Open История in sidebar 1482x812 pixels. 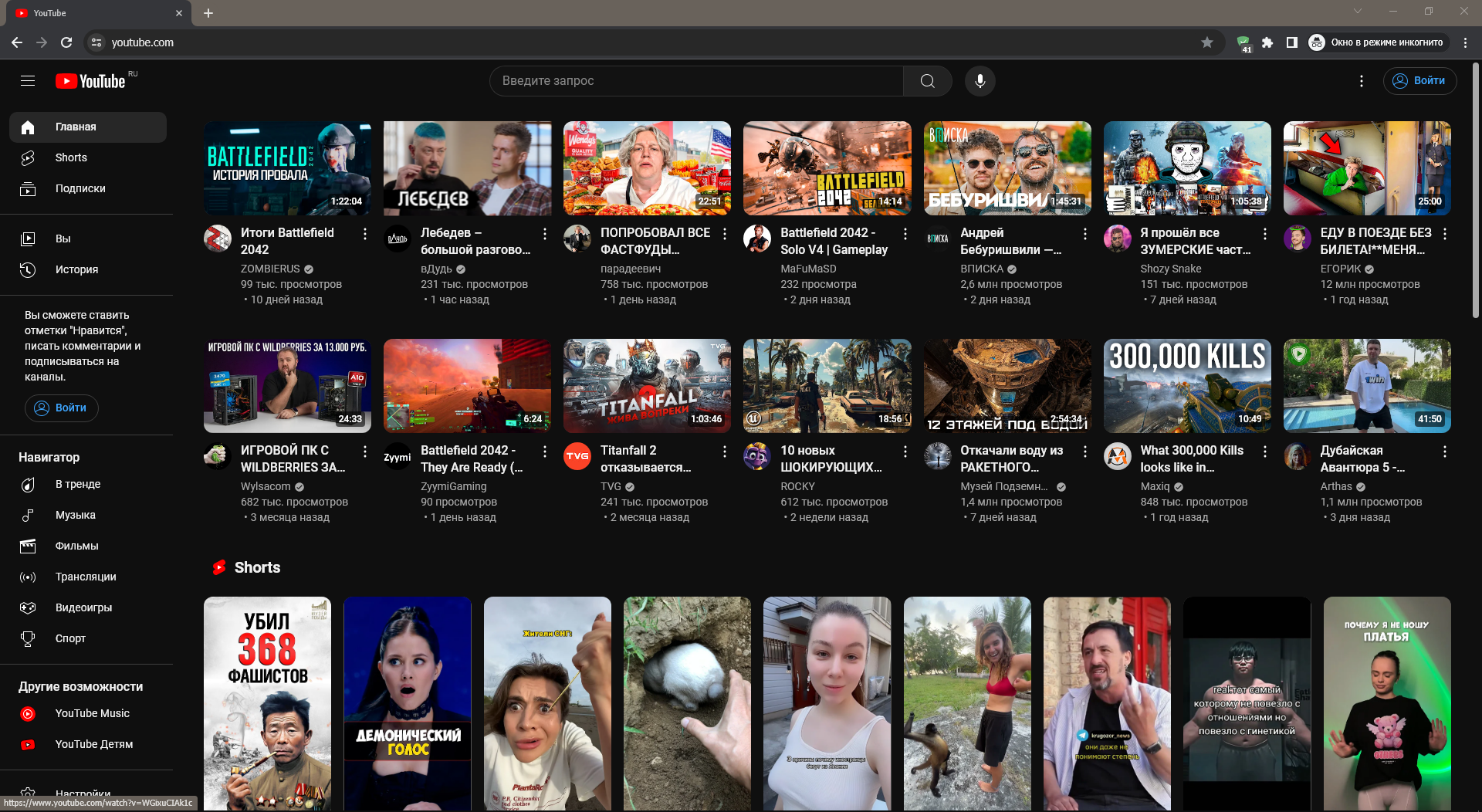pos(88,270)
